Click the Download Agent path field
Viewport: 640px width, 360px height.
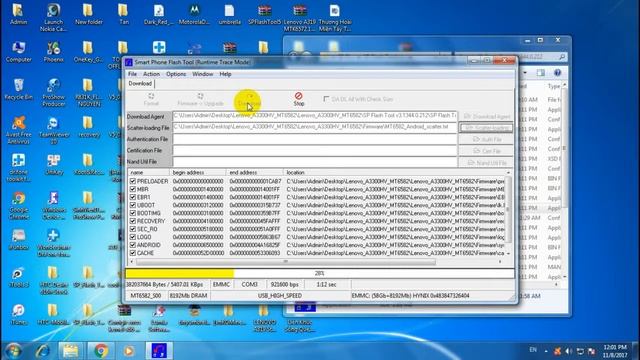[314, 116]
